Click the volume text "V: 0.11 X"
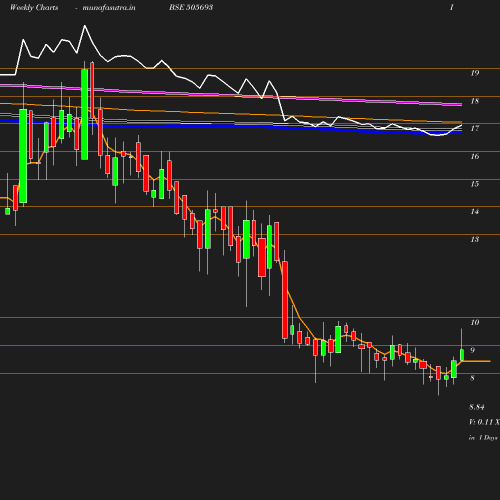The image size is (500, 500). [484, 422]
